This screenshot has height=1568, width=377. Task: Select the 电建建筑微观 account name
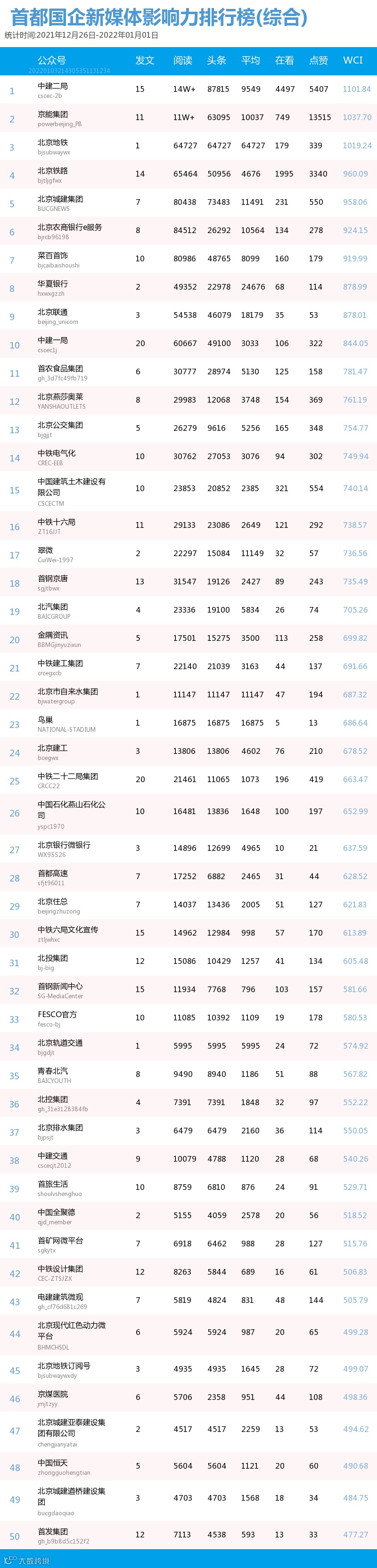tap(60, 1296)
